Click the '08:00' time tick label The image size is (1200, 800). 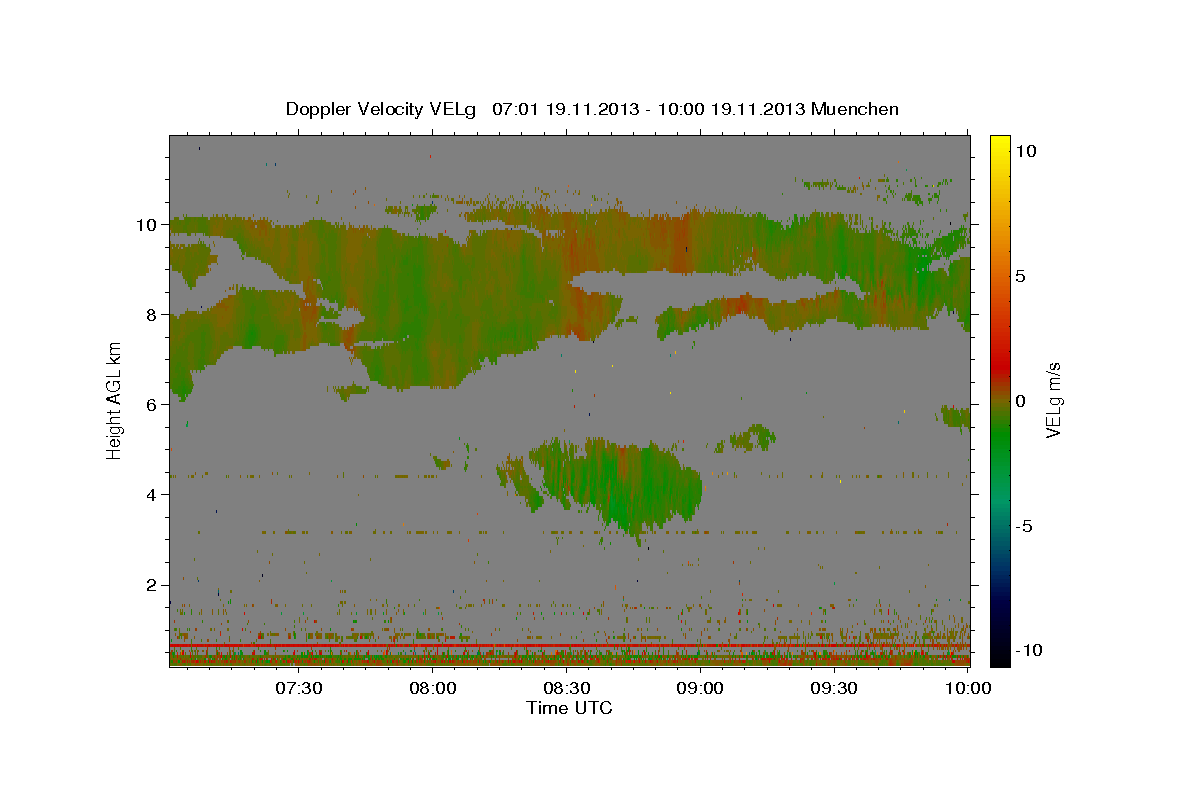432,688
